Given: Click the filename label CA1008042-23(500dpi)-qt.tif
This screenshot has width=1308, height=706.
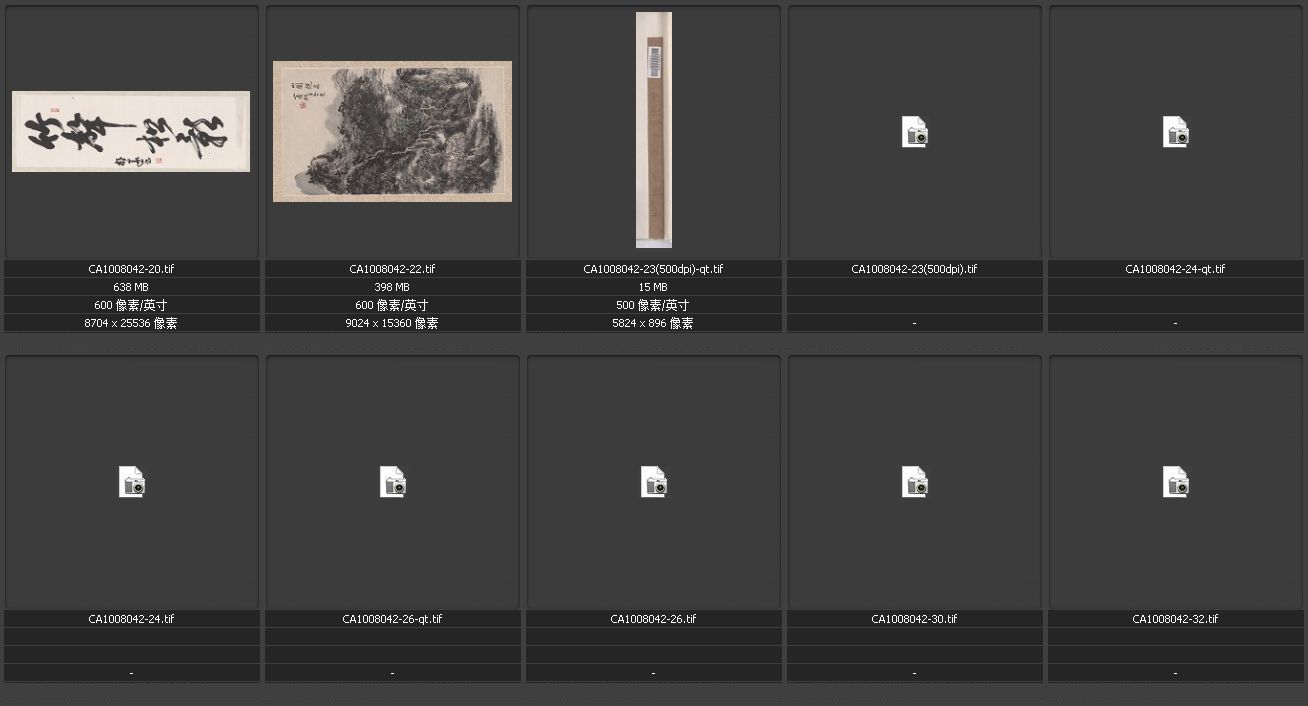Looking at the screenshot, I should tap(653, 269).
